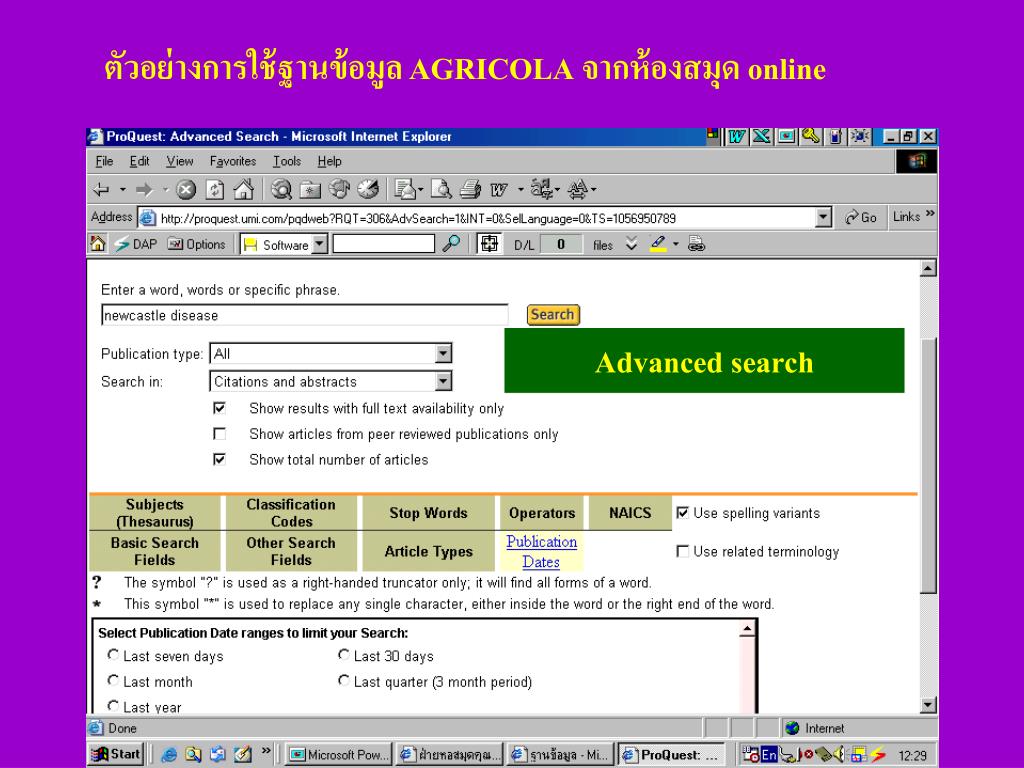Click the DAP toolbar home icon
Viewport: 1024px width, 768px height.
pyautogui.click(x=97, y=244)
